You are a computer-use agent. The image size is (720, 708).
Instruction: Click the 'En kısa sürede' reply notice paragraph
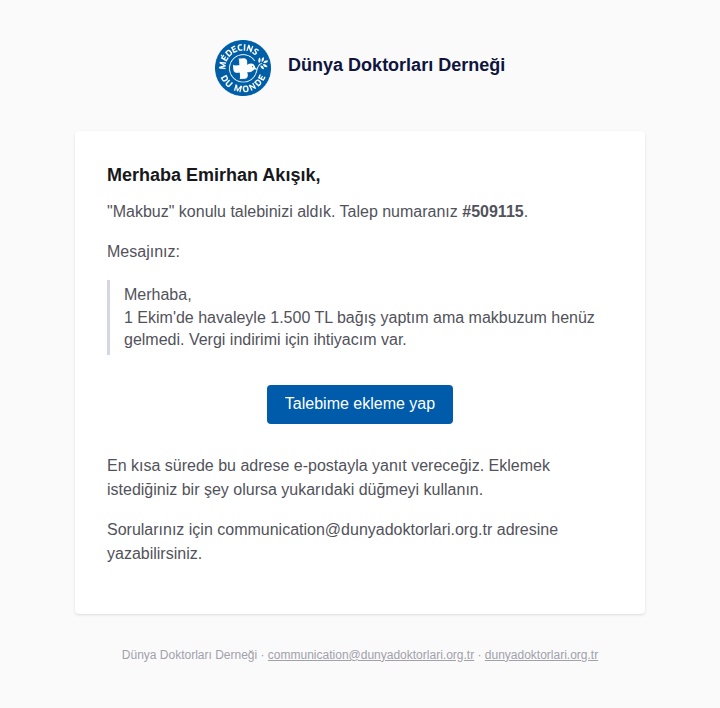[x=328, y=478]
